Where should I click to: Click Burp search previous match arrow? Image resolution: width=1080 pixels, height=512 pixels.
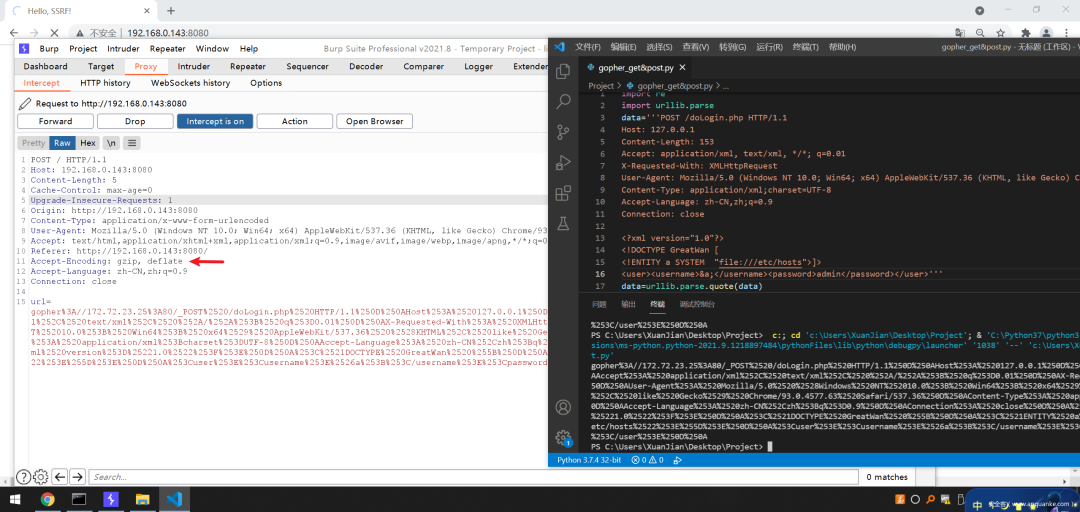click(x=60, y=477)
